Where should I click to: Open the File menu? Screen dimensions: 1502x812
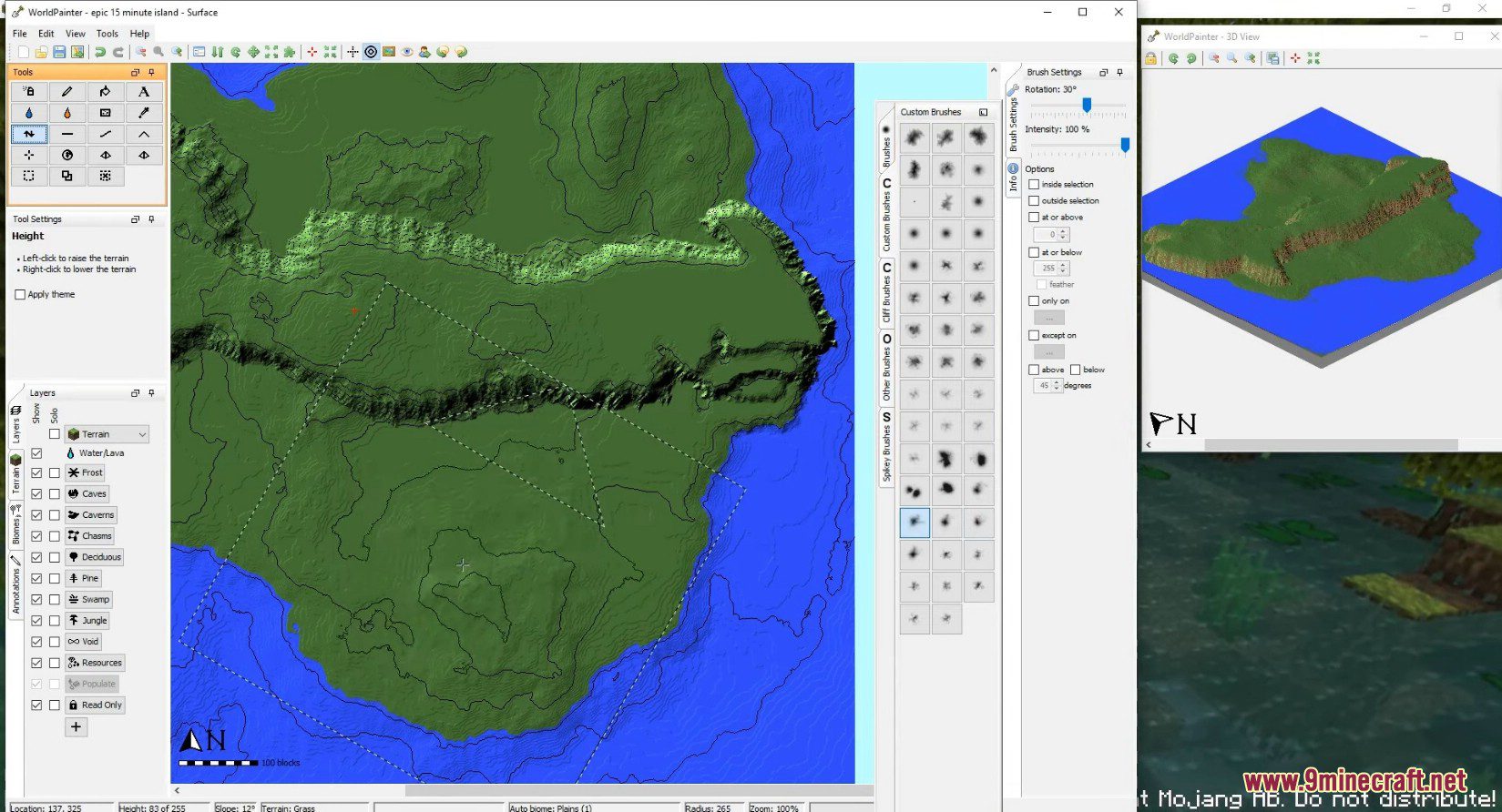point(19,34)
